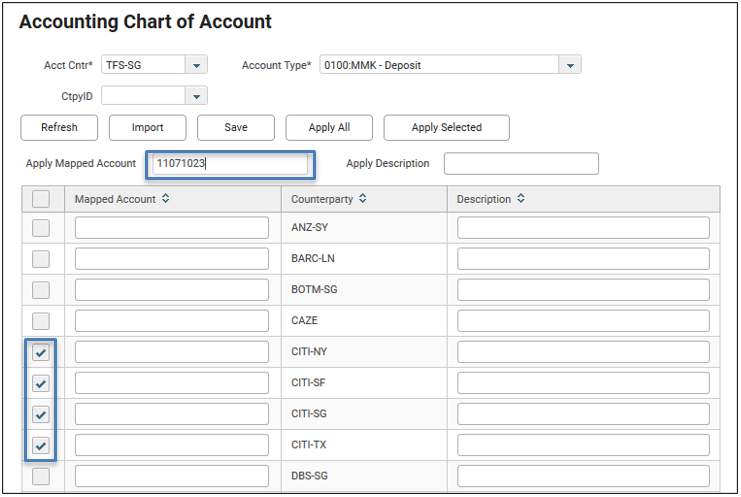Uncheck the CITI-TX row checkbox
This screenshot has height=497, width=741.
[x=41, y=445]
